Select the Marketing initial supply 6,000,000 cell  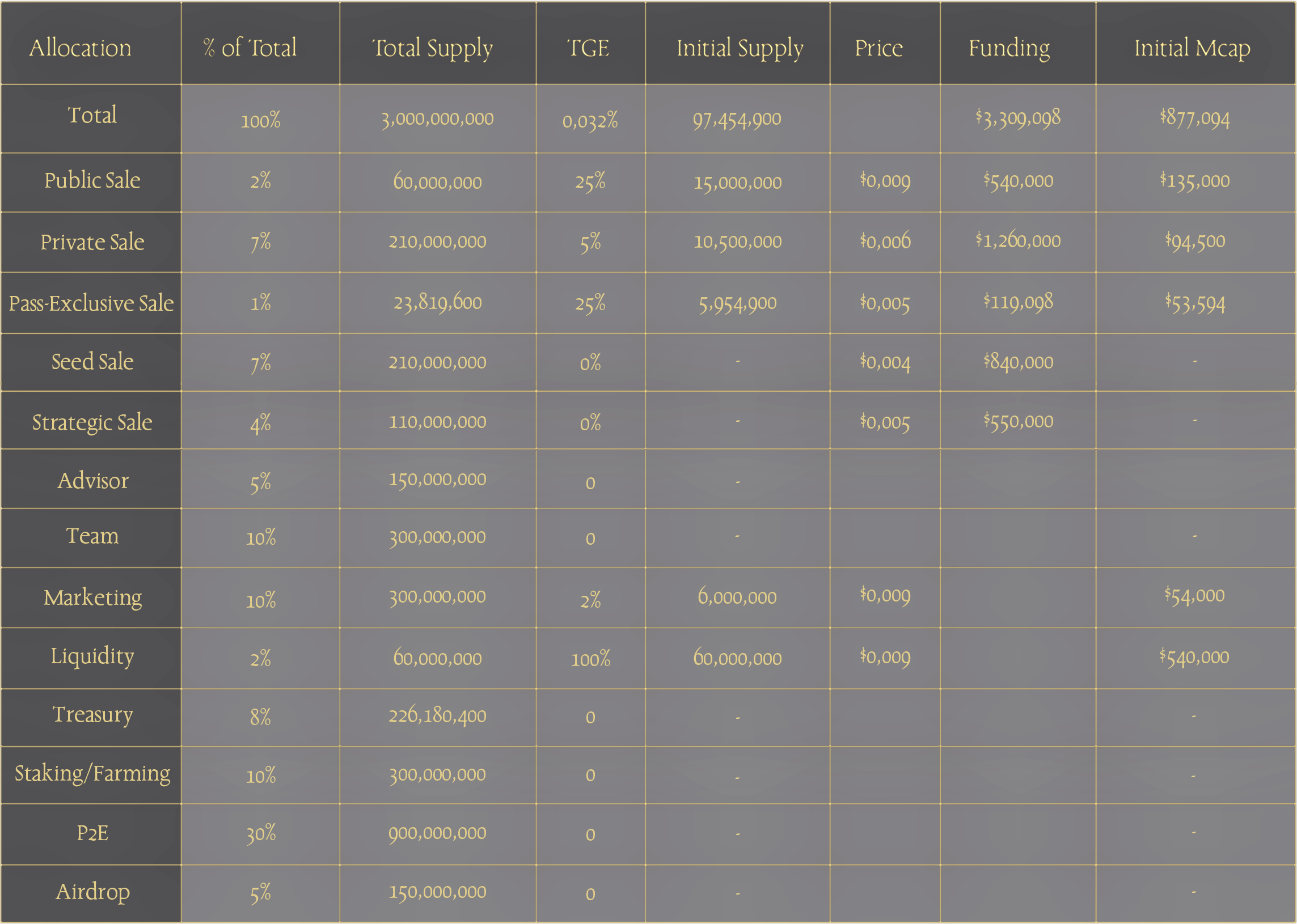(738, 597)
